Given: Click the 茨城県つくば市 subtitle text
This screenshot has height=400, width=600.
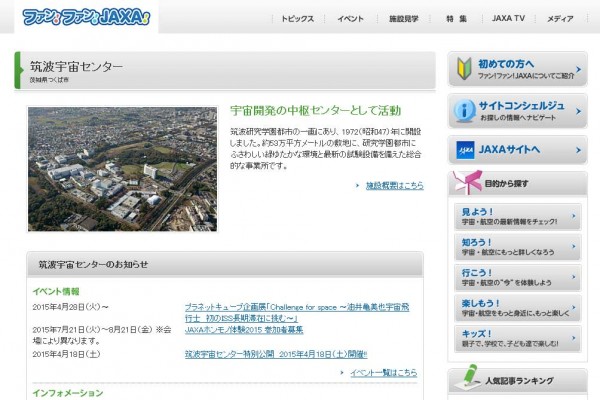Looking at the screenshot, I should (x=49, y=80).
